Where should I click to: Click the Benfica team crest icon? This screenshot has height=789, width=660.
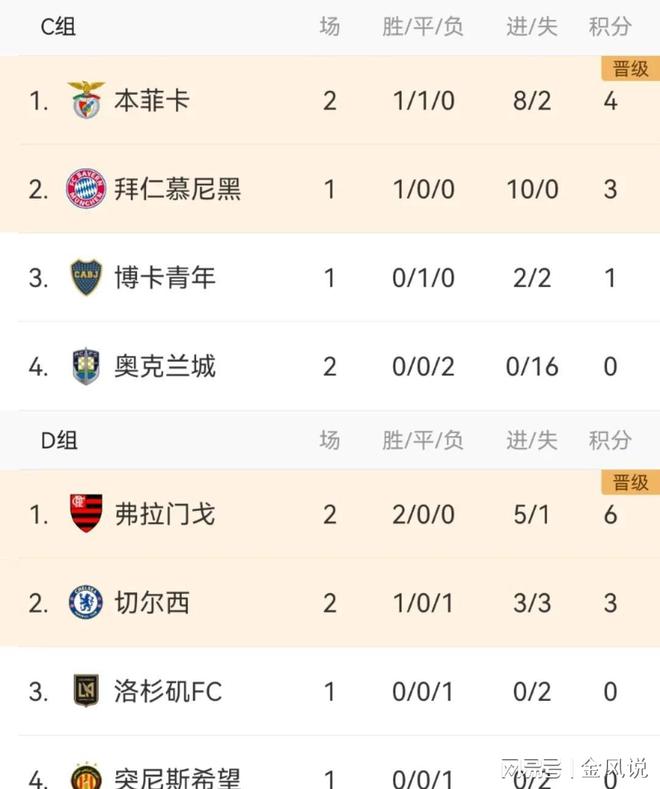click(86, 100)
